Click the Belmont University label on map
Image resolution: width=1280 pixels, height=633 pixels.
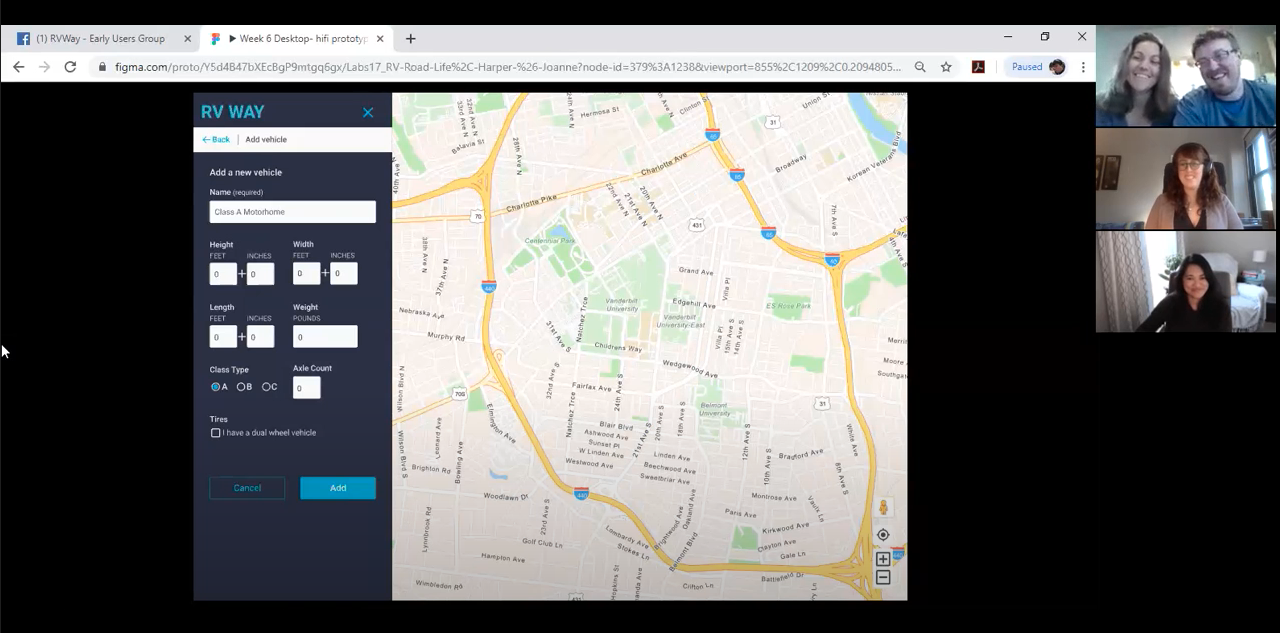[x=714, y=409]
